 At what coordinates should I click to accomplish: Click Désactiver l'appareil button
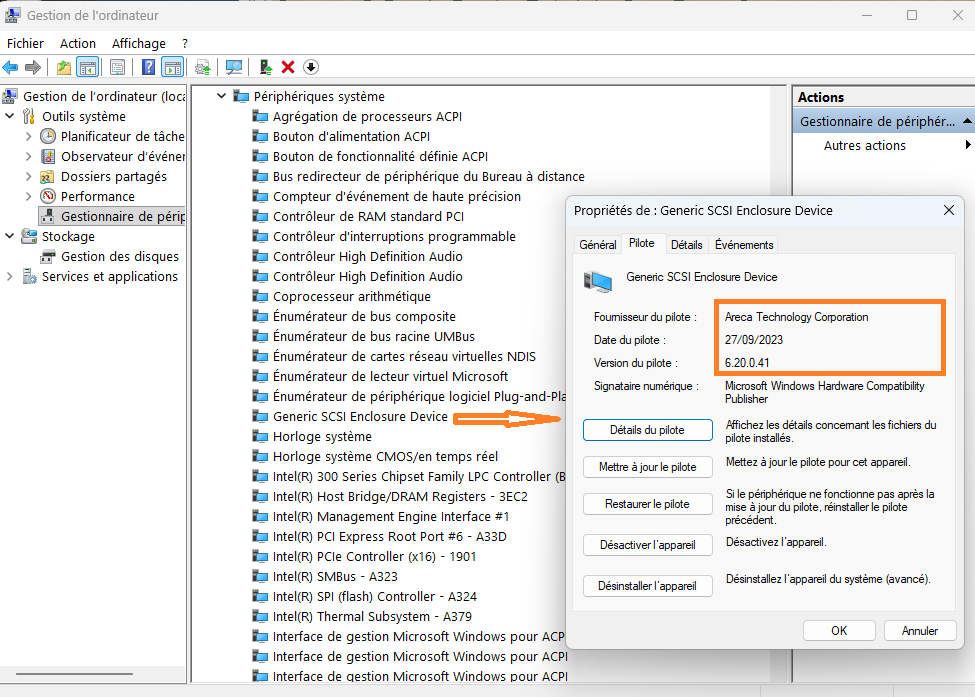[x=647, y=545]
